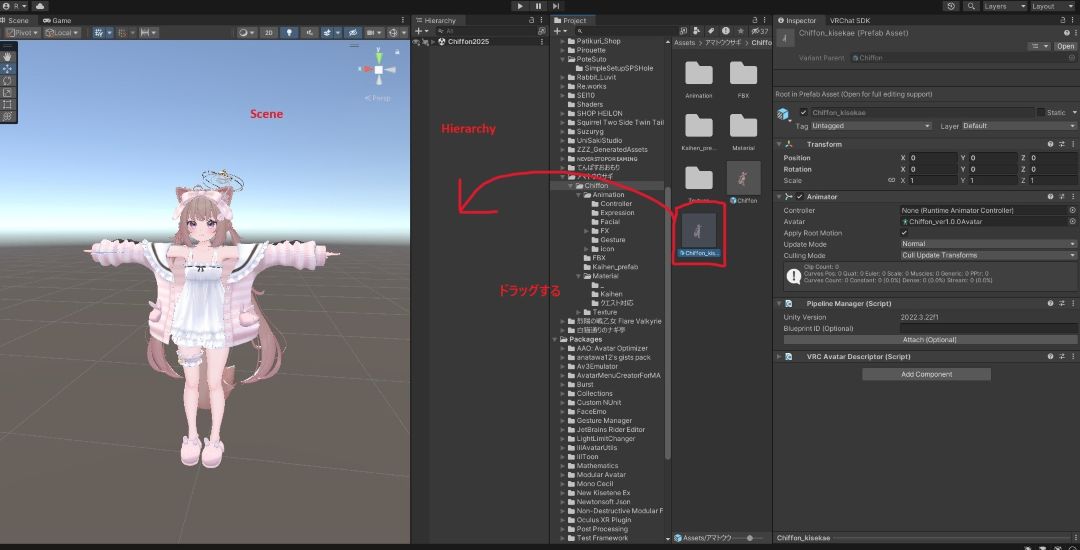This screenshot has width=1080, height=550.
Task: Collapse the Animator component
Action: click(x=779, y=197)
